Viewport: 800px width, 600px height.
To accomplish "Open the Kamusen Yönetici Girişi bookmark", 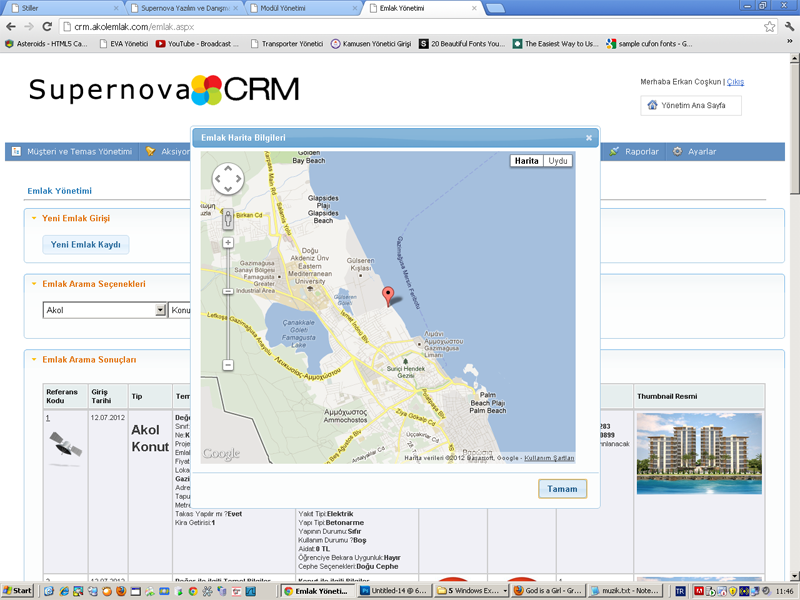I will point(371,44).
